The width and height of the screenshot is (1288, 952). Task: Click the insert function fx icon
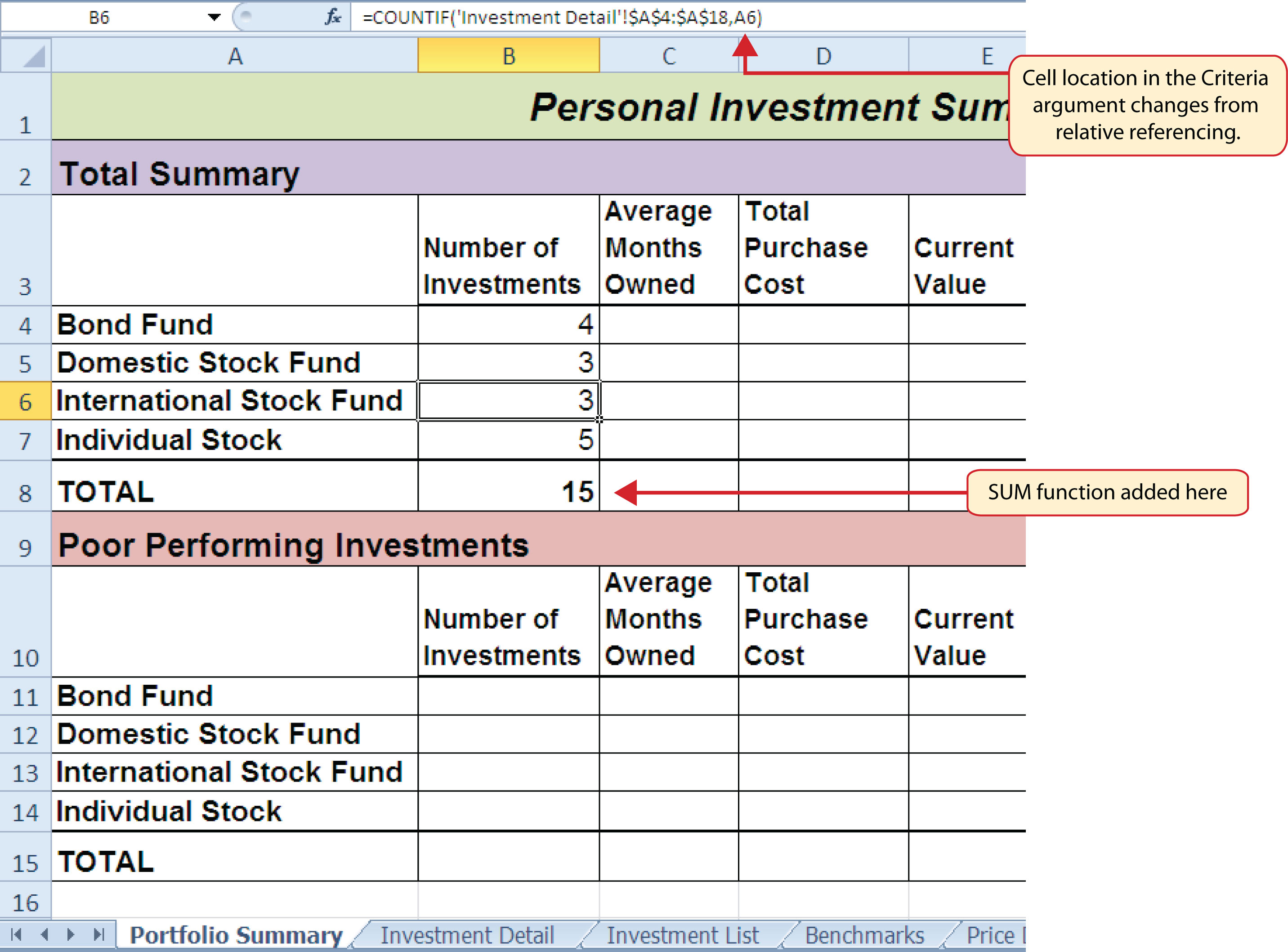(x=333, y=17)
